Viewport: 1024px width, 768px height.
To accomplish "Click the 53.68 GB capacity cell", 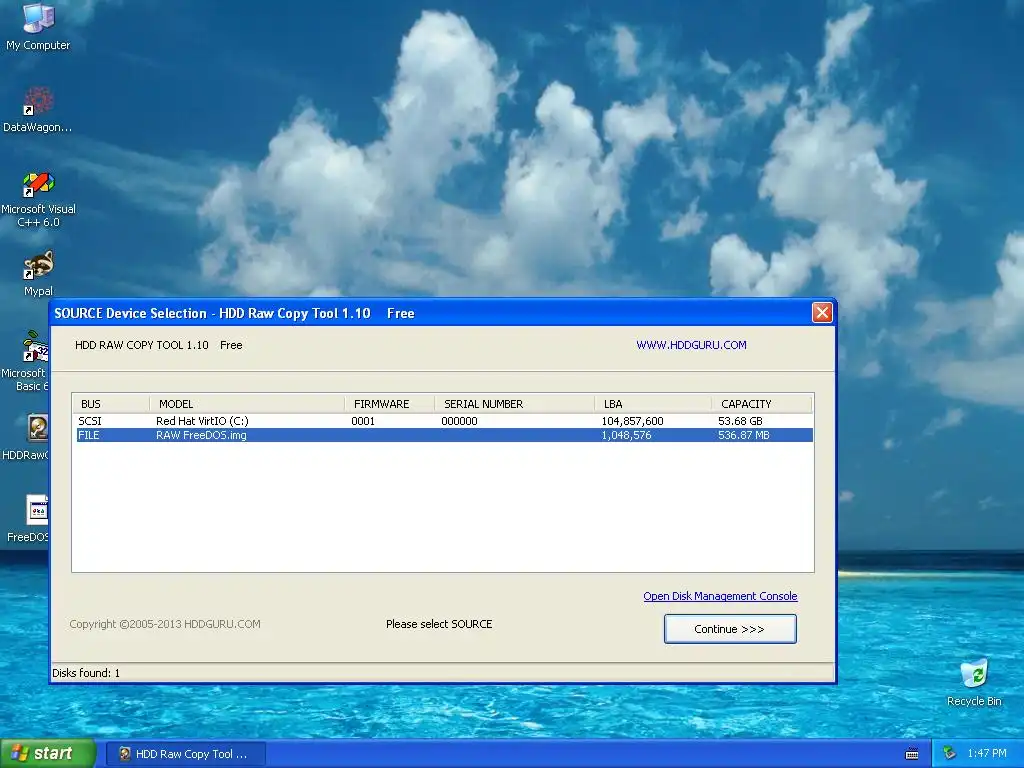I will tap(740, 421).
